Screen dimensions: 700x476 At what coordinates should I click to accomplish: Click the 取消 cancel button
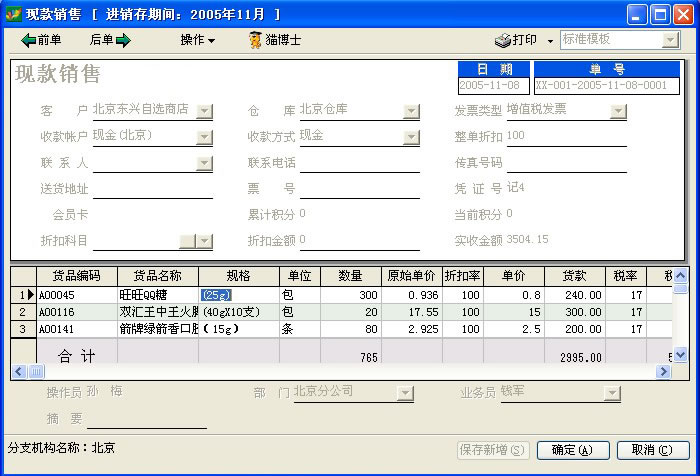[x=651, y=450]
